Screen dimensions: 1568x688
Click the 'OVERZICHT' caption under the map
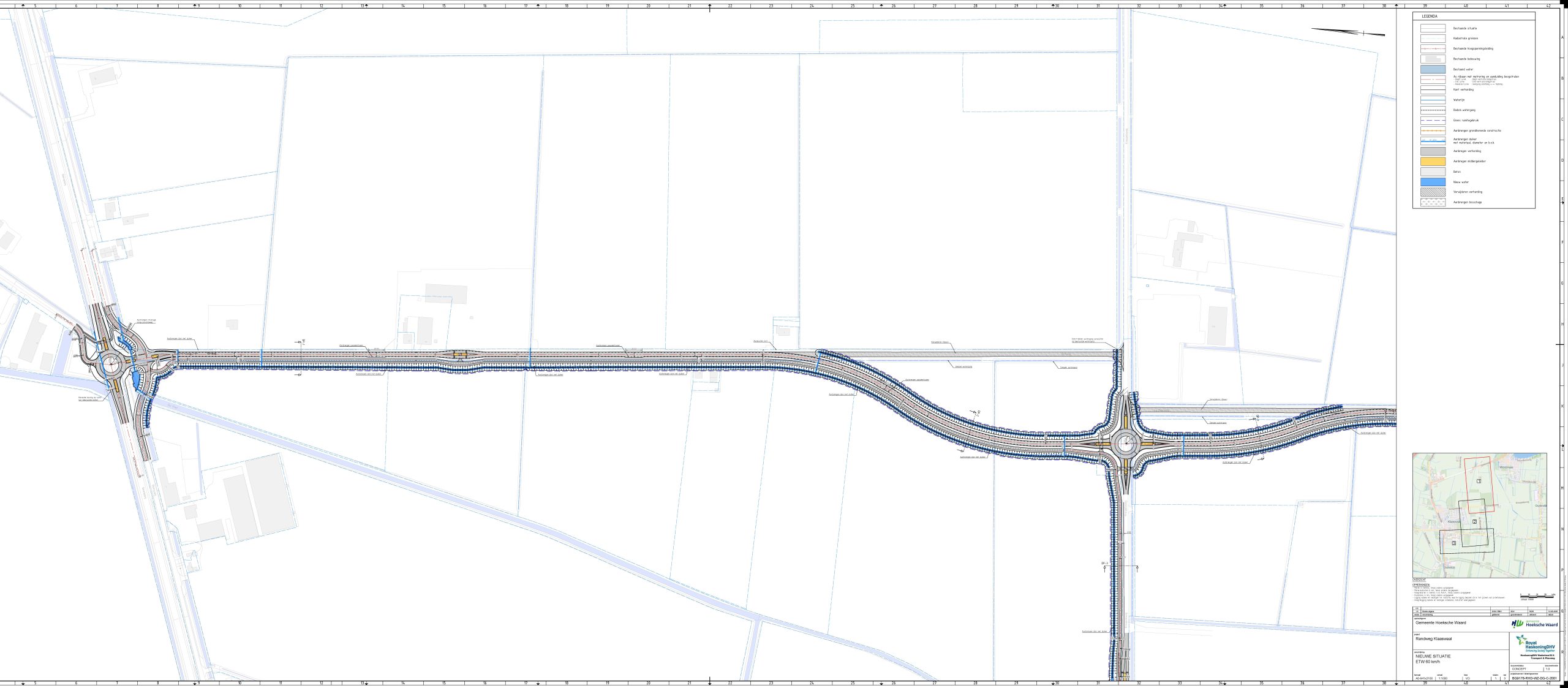(x=1420, y=580)
